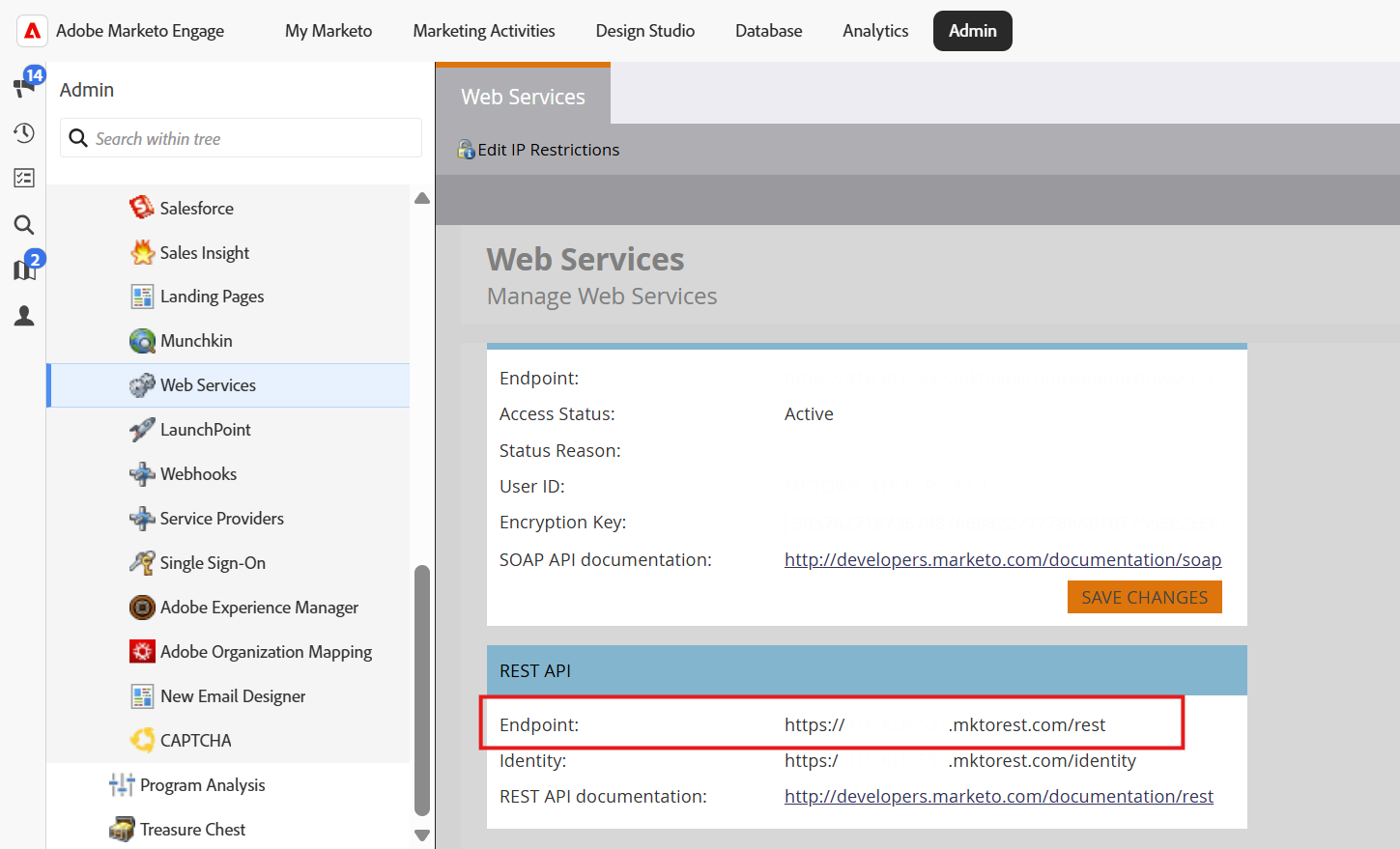Viewport: 1400px width, 849px height.
Task: Select Adobe Experience Manager tree item
Action: tap(259, 608)
